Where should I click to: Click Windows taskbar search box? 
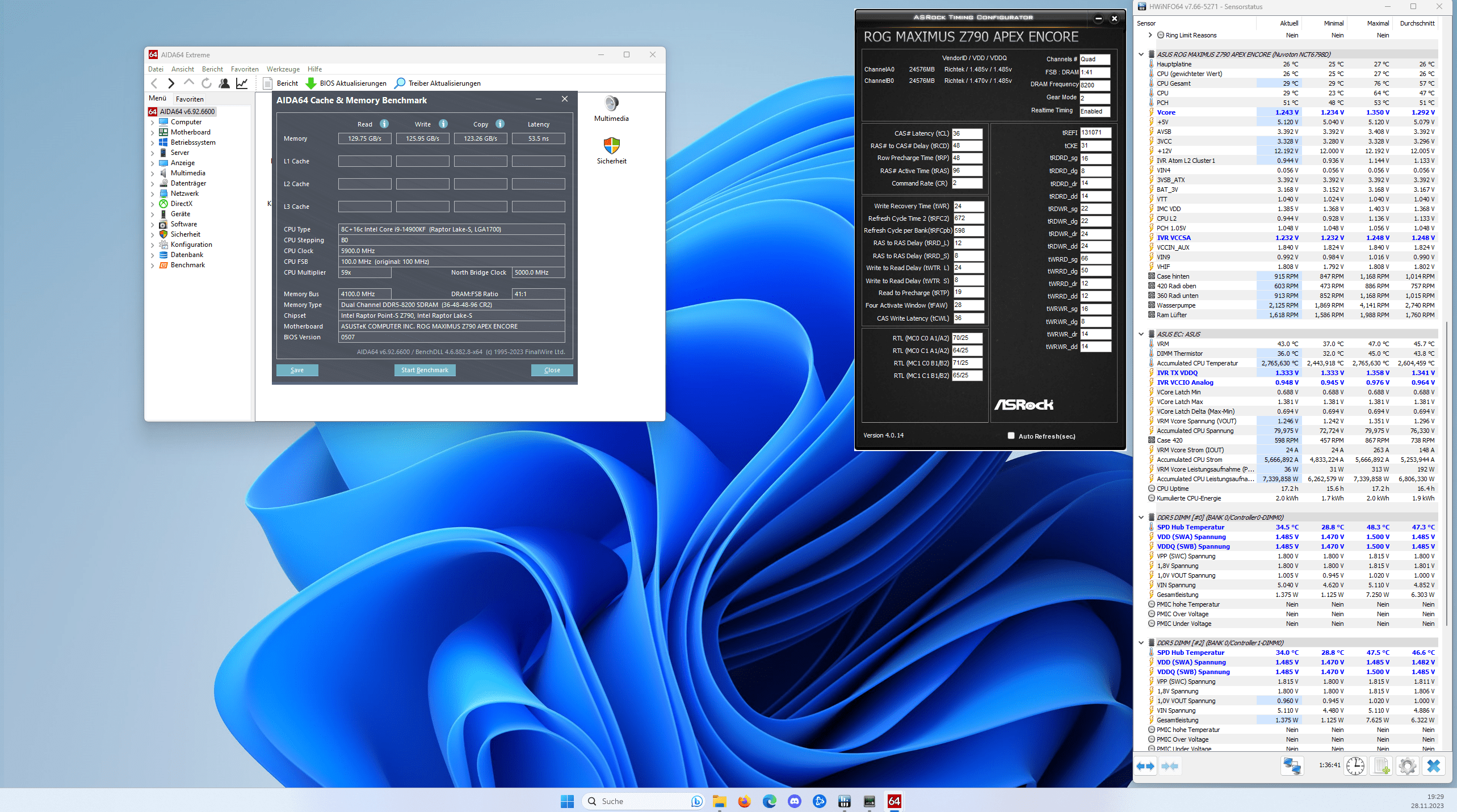[643, 801]
